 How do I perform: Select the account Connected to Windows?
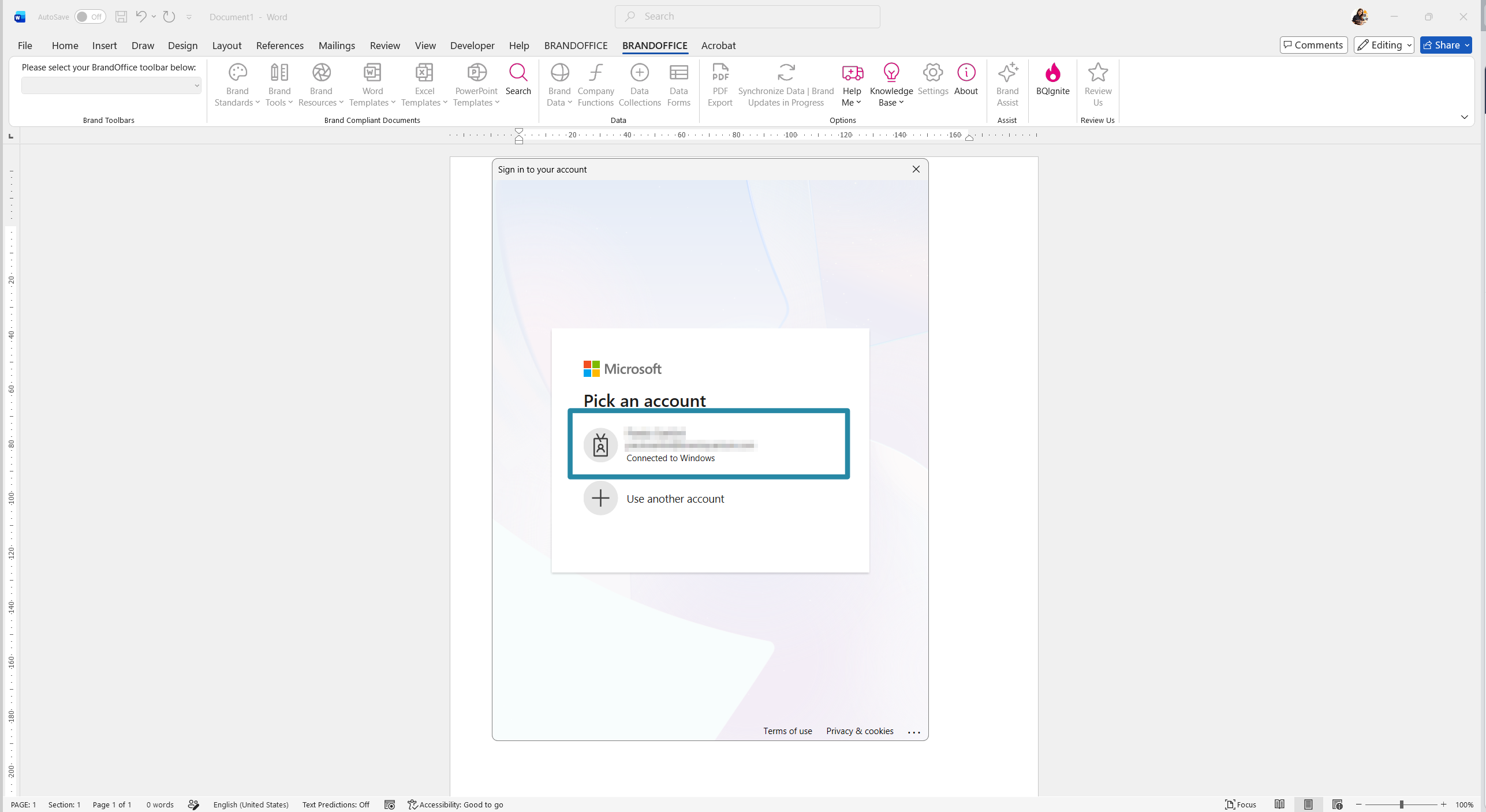pyautogui.click(x=708, y=444)
